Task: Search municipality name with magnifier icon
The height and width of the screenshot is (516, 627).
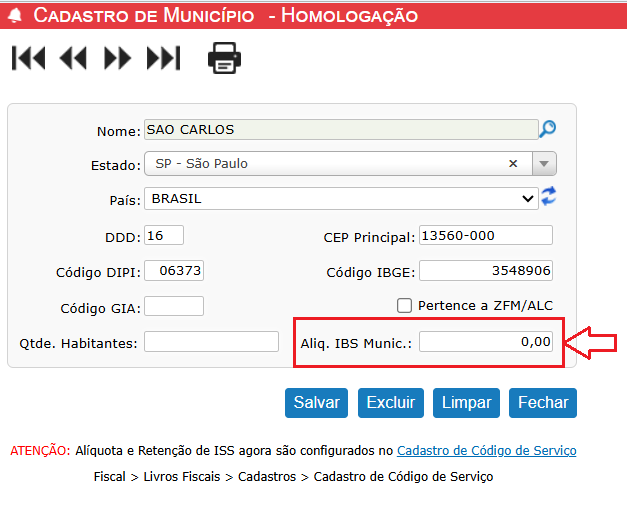Action: point(547,129)
